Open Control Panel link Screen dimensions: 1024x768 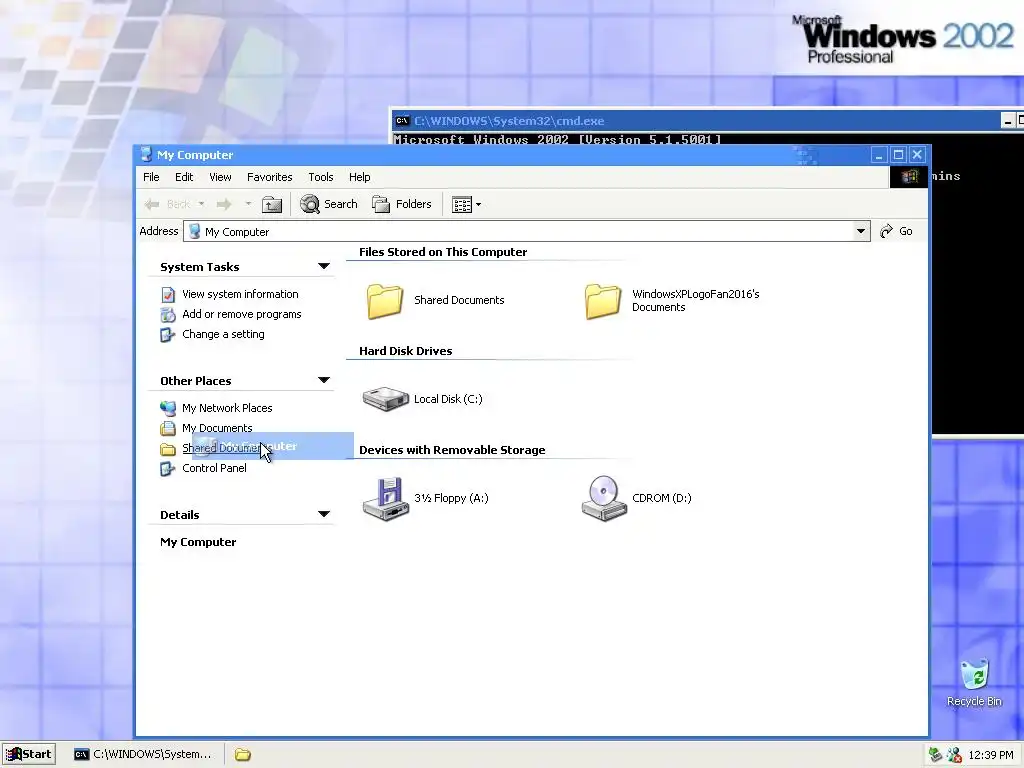pyautogui.click(x=214, y=468)
